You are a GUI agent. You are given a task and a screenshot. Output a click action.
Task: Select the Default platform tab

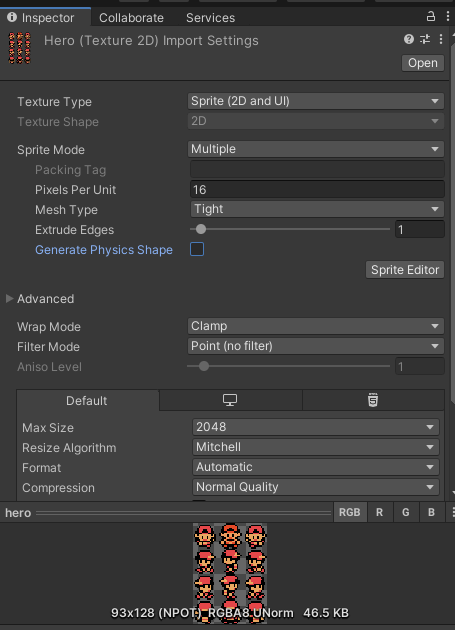pyautogui.click(x=87, y=400)
